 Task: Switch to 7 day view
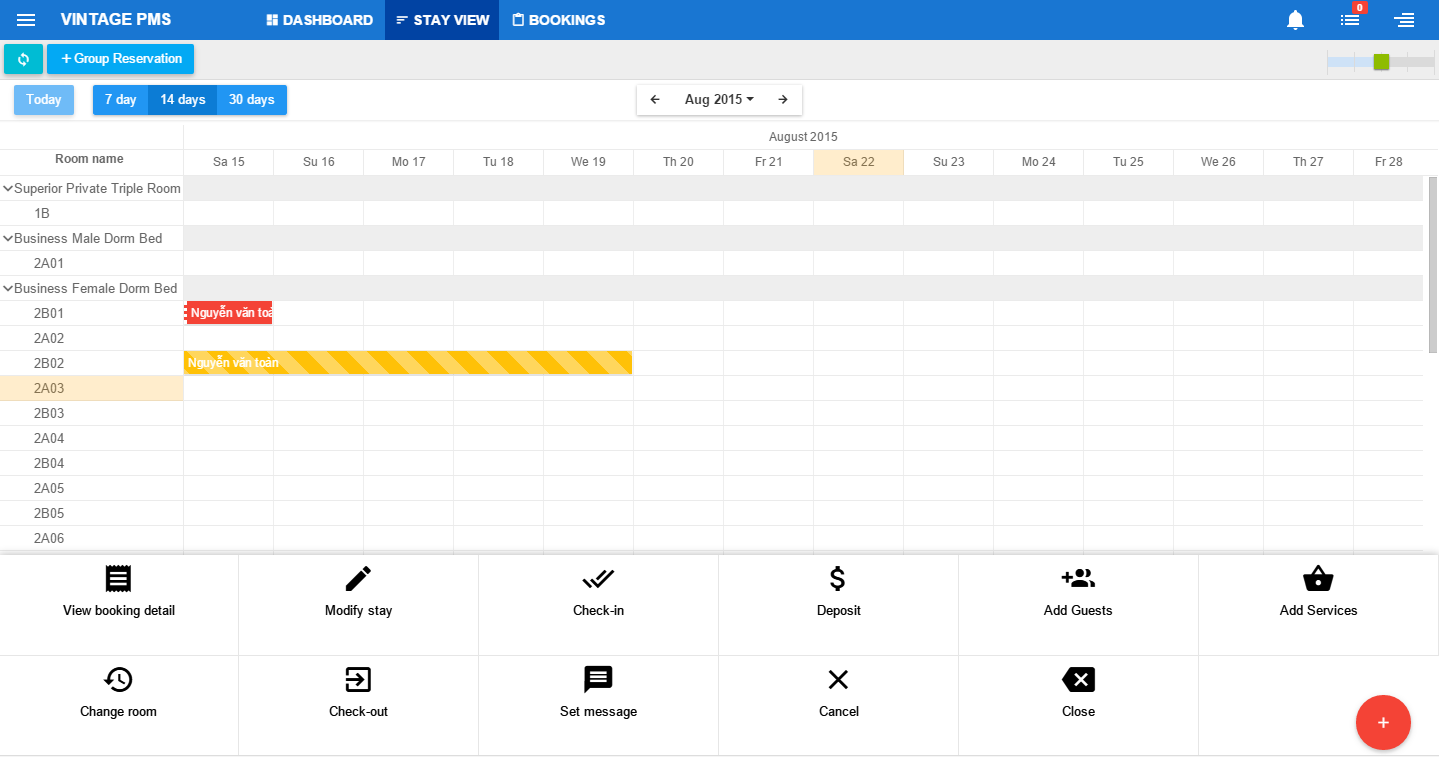(120, 100)
